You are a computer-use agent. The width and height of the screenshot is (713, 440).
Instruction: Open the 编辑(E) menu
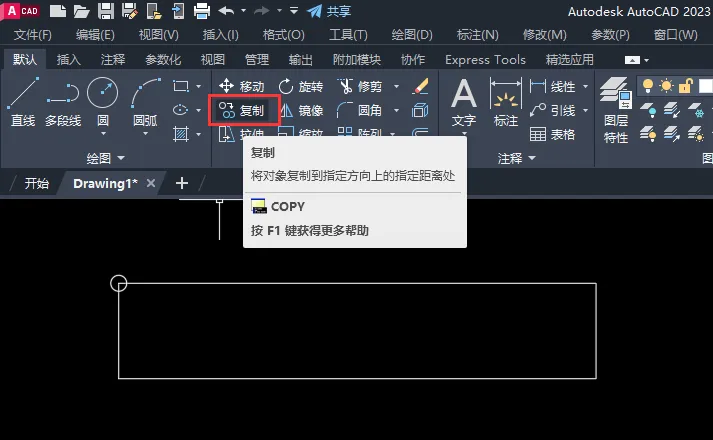(95, 35)
